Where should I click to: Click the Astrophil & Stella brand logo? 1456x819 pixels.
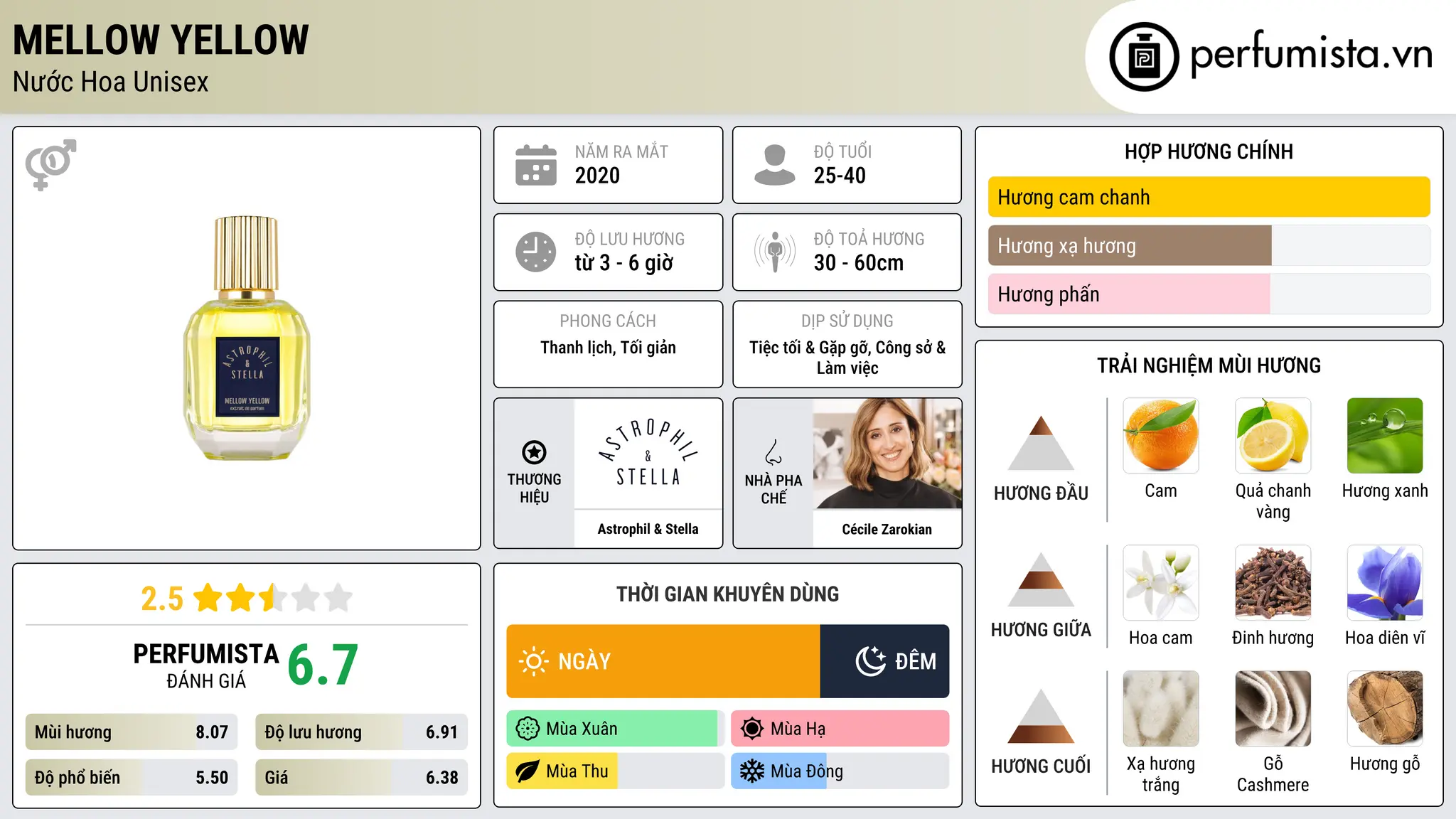click(648, 454)
